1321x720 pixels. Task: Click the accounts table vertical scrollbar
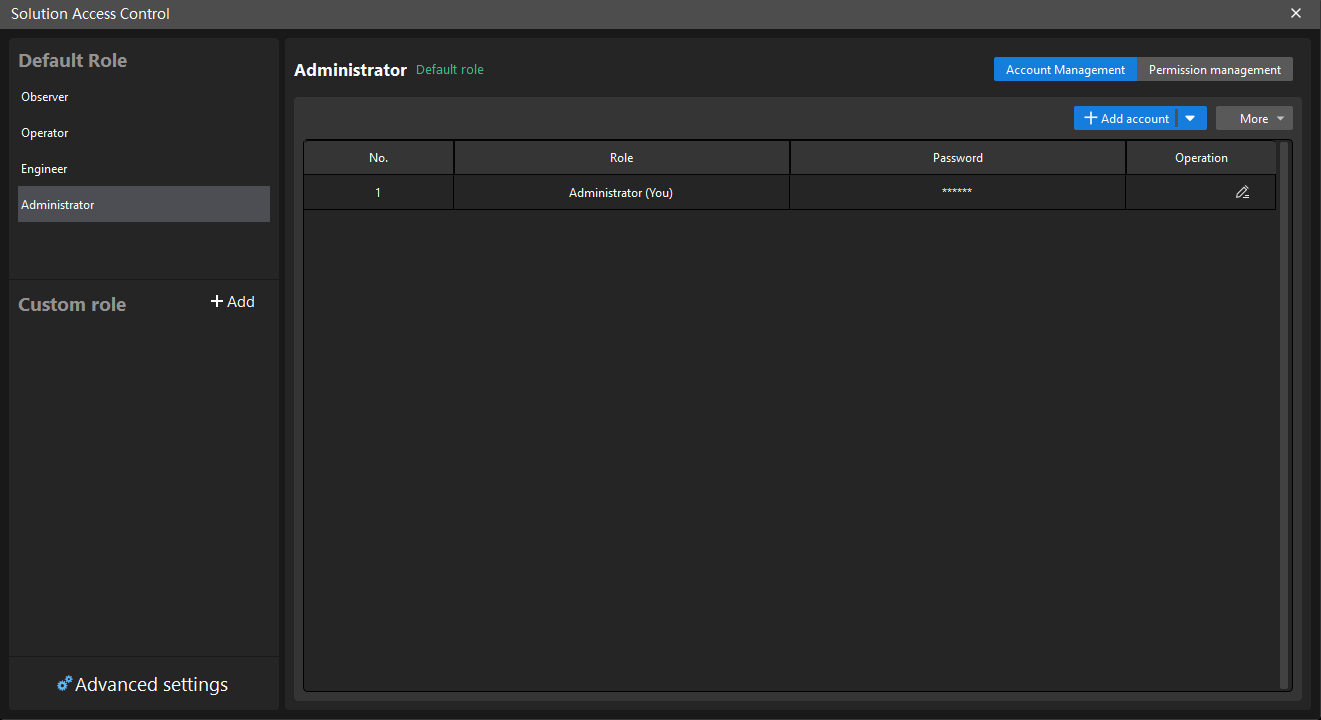[1285, 414]
